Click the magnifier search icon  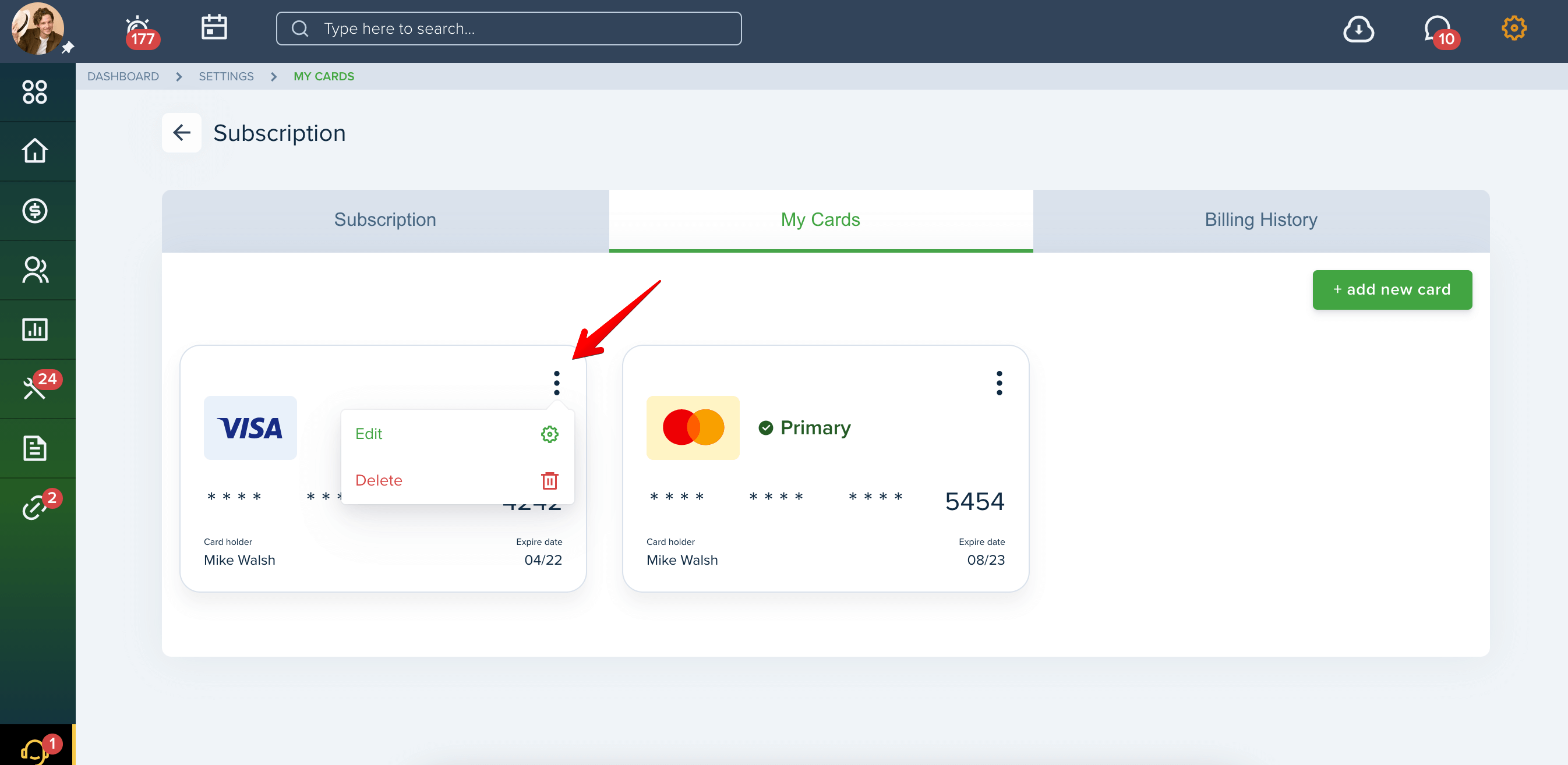point(299,29)
